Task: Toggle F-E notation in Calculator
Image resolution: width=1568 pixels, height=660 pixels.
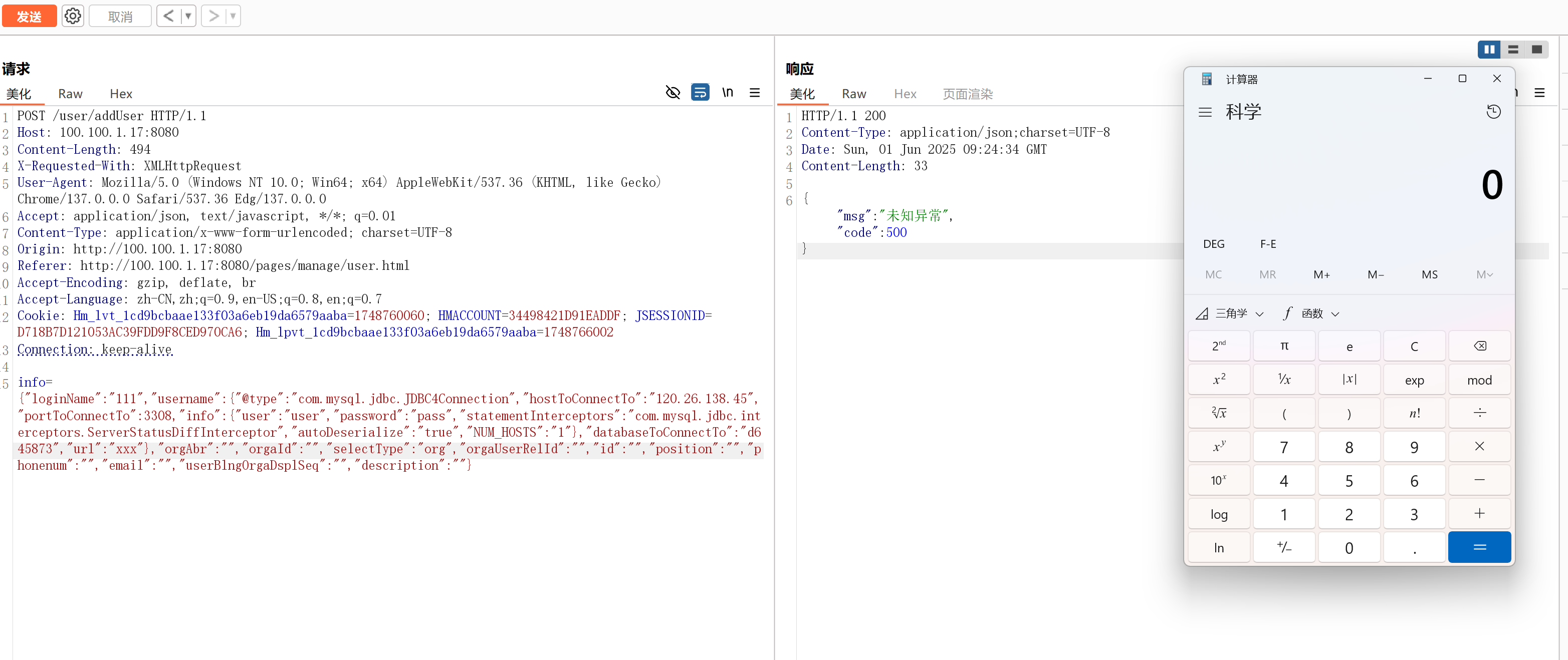Action: [1268, 244]
